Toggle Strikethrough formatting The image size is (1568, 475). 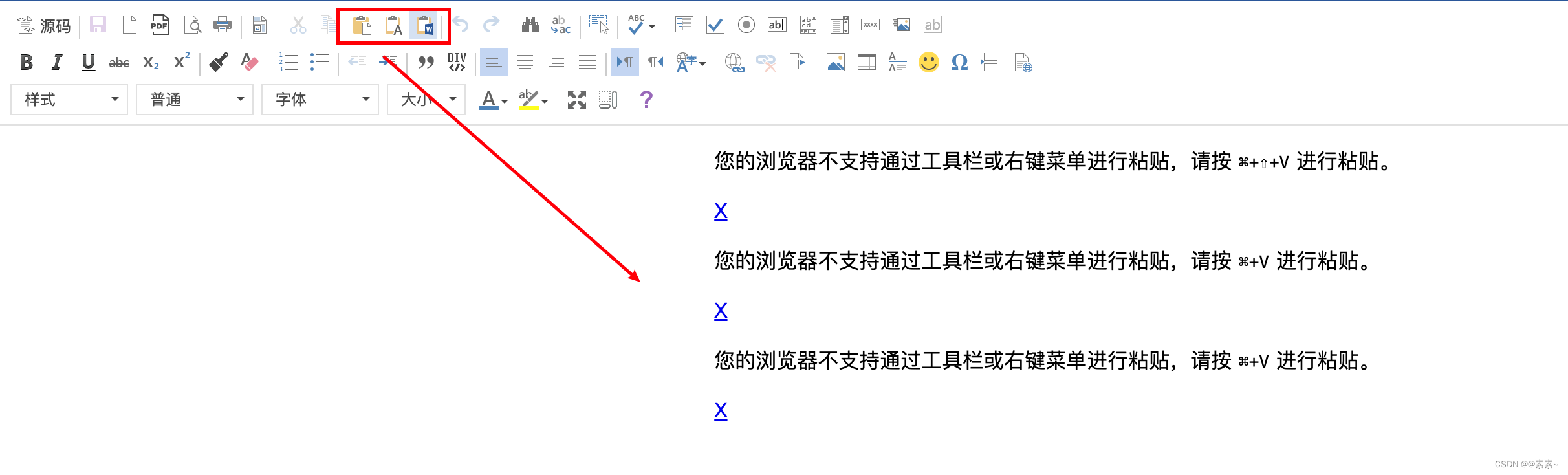tap(119, 62)
